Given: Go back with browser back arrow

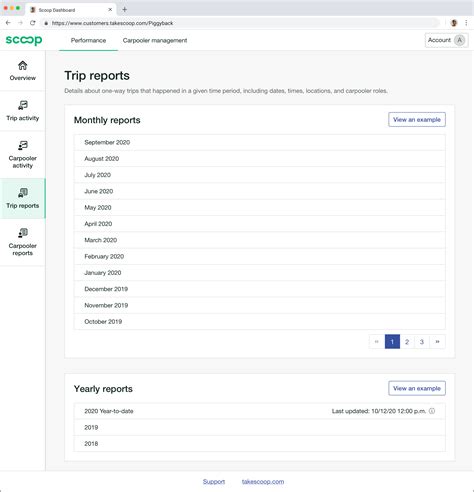Looking at the screenshot, I should pyautogui.click(x=8, y=23).
